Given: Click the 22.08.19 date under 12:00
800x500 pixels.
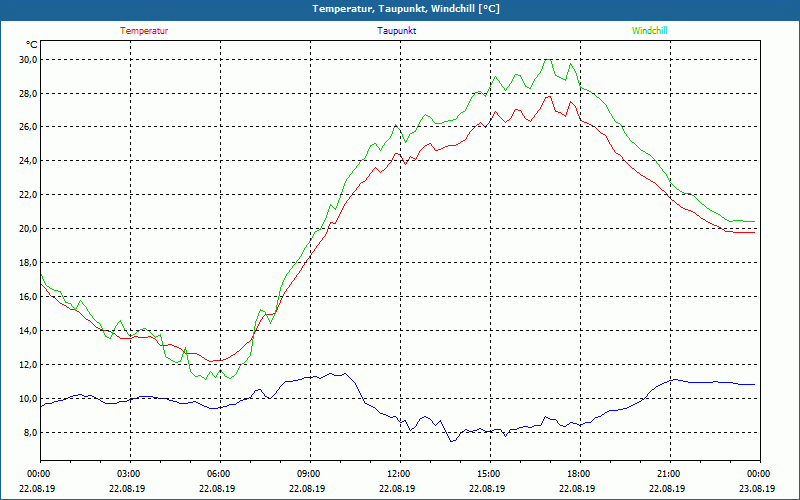Looking at the screenshot, I should pyautogui.click(x=397, y=488).
